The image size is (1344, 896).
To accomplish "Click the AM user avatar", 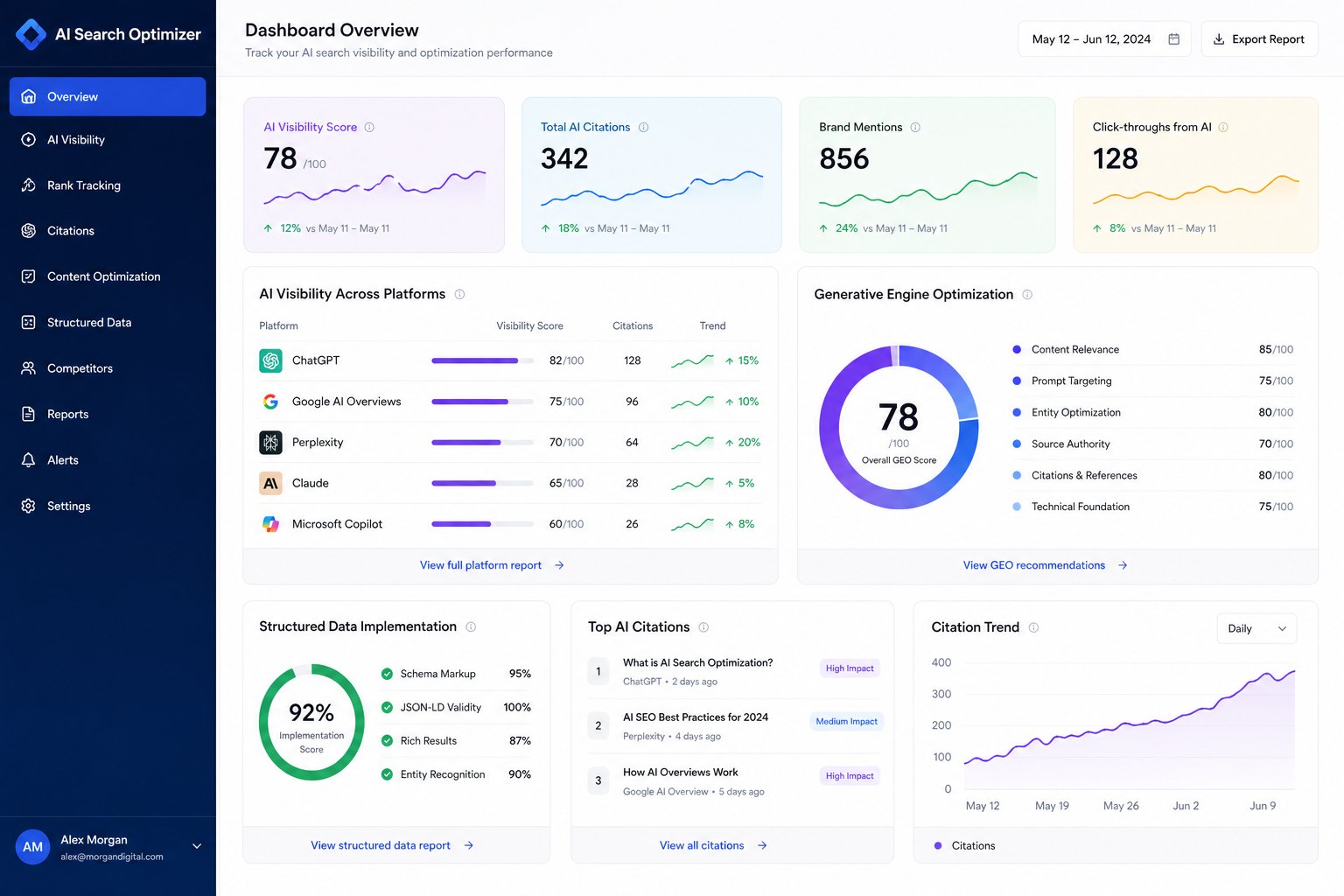I will pyautogui.click(x=33, y=847).
